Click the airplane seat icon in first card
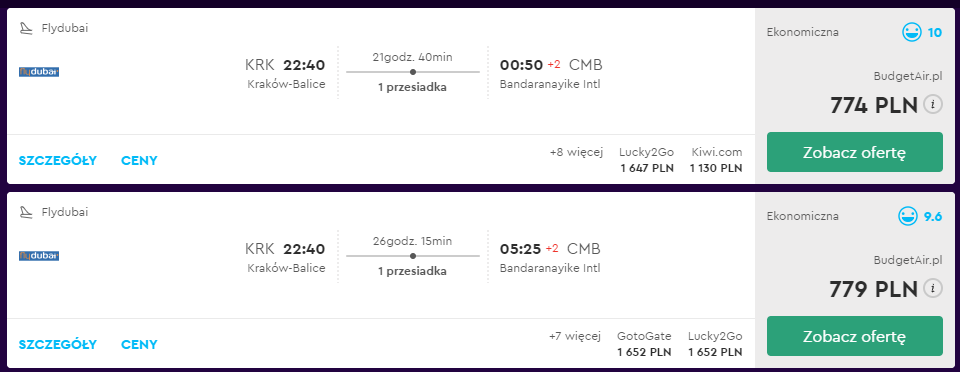Screen dimensions: 960x372 click(x=26, y=28)
